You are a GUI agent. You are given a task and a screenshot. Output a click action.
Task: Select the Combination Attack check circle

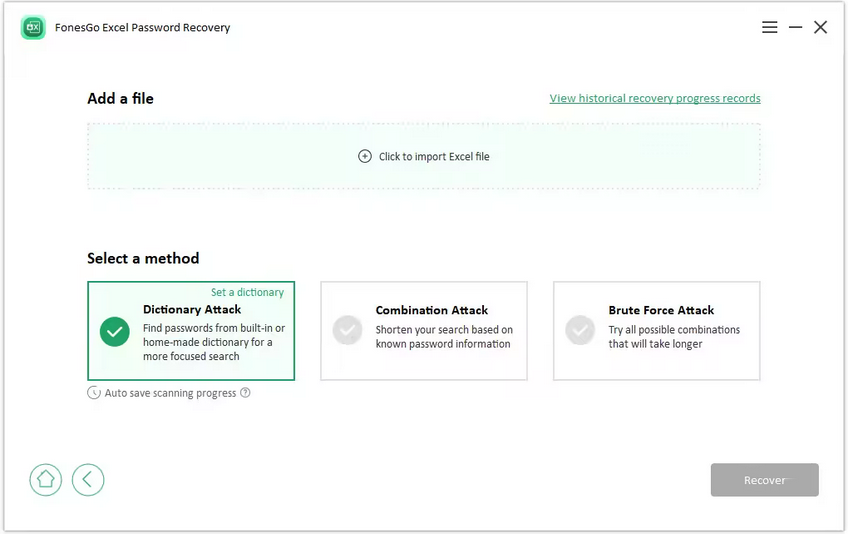(347, 330)
